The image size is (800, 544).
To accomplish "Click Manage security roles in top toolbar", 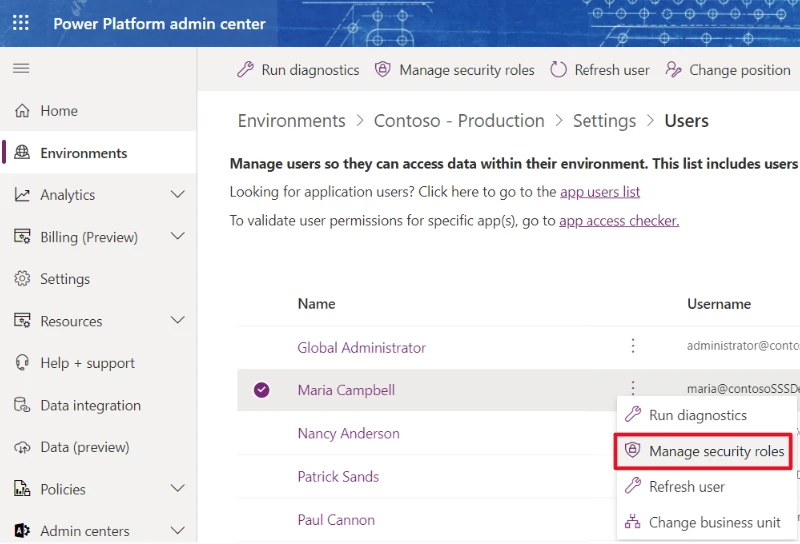I will [467, 69].
